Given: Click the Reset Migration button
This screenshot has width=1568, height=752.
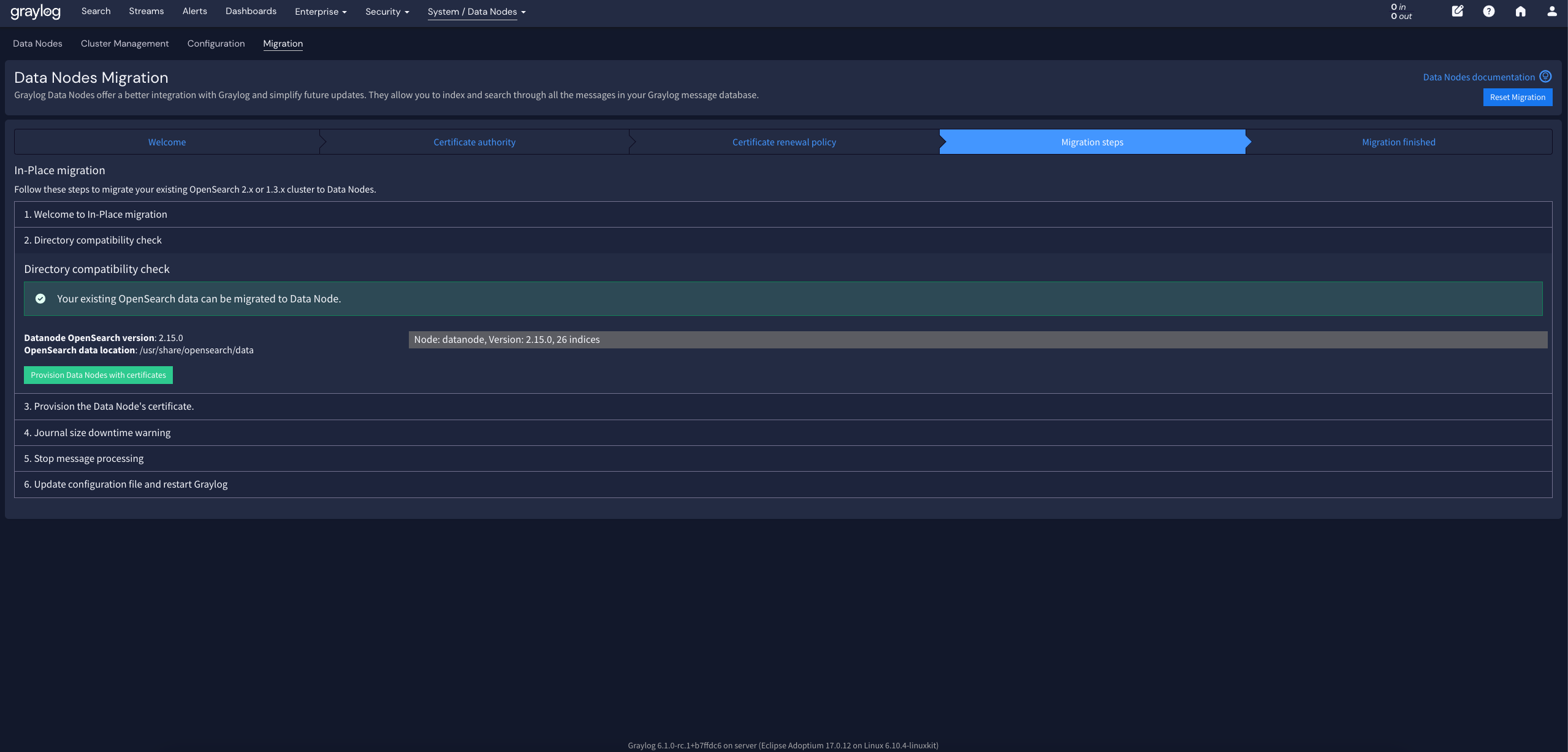Looking at the screenshot, I should pos(1517,97).
